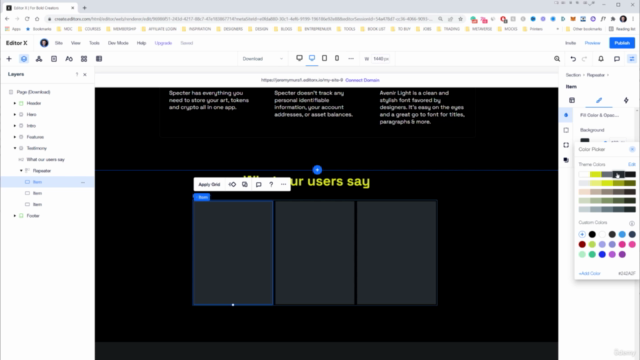
Task: Open Layers panel help question mark
Action: coord(77,74)
